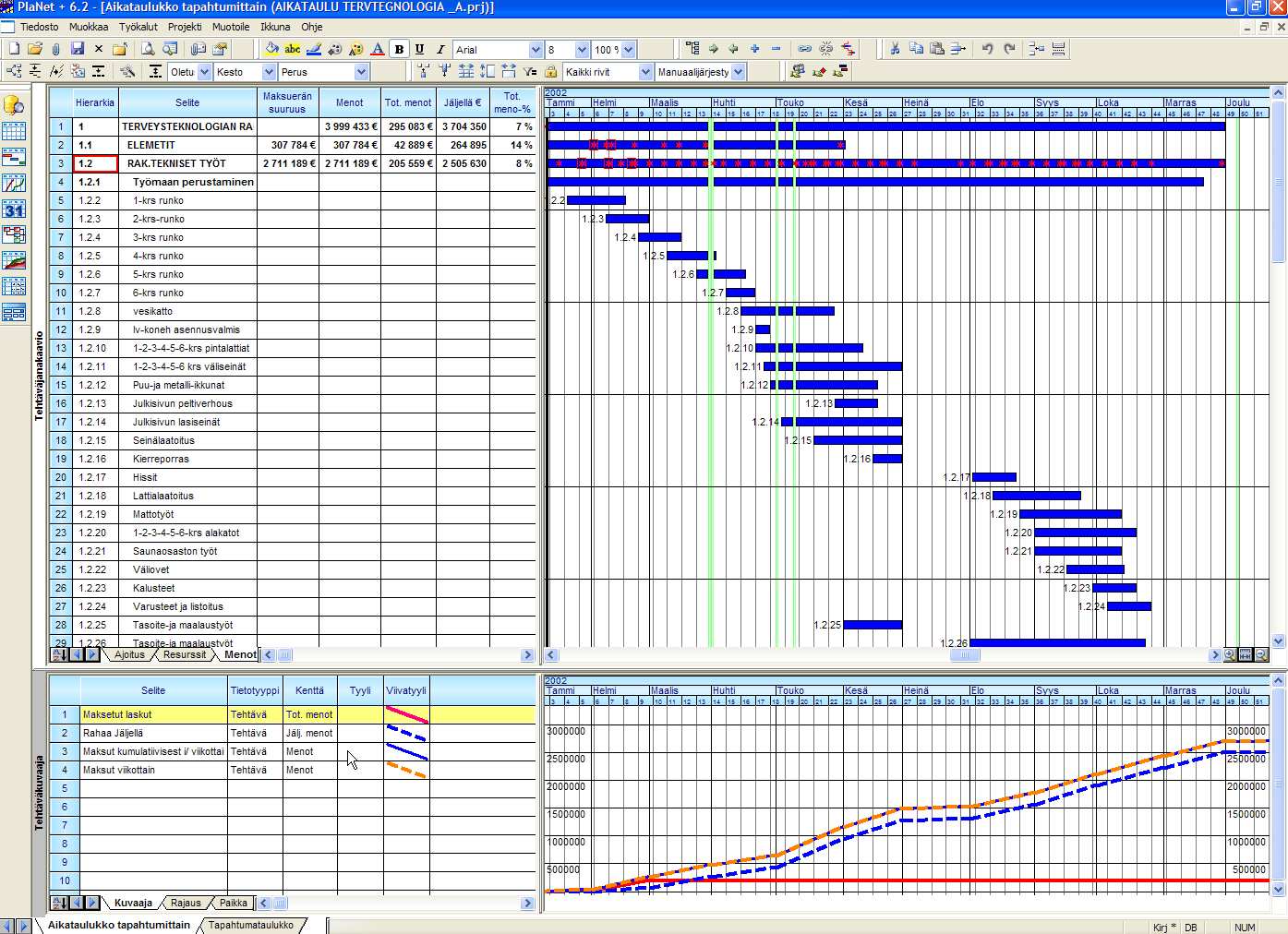The image size is (1288, 934).
Task: Open the font size 8 dropdown
Action: (582, 50)
